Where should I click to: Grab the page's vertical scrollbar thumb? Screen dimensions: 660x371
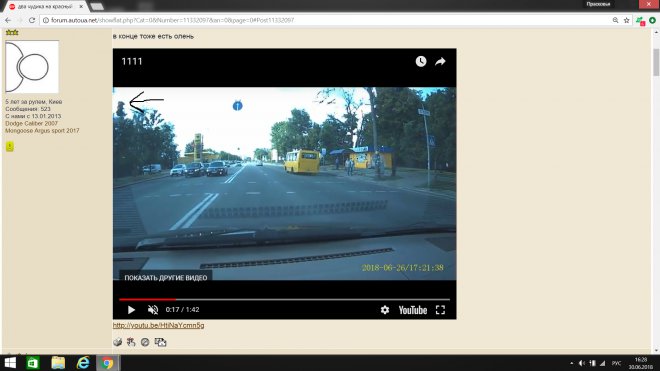click(x=656, y=62)
